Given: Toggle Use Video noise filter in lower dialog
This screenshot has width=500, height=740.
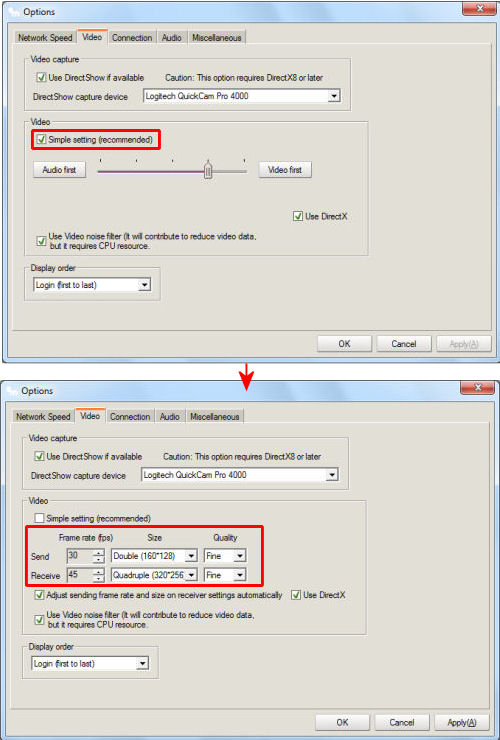Looking at the screenshot, I should pos(40,619).
